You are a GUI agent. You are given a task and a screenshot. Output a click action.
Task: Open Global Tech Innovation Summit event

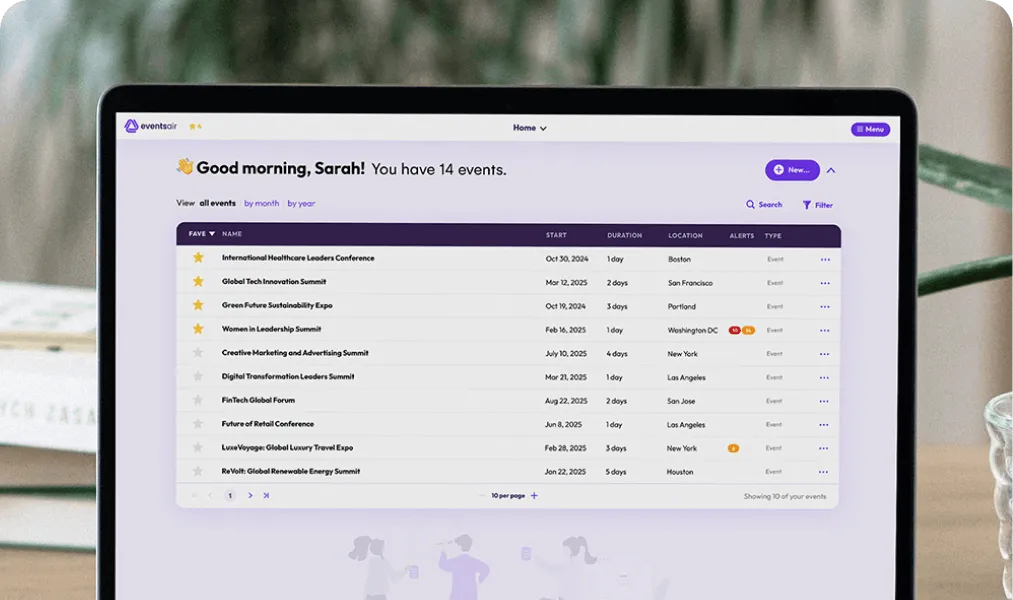pos(274,282)
